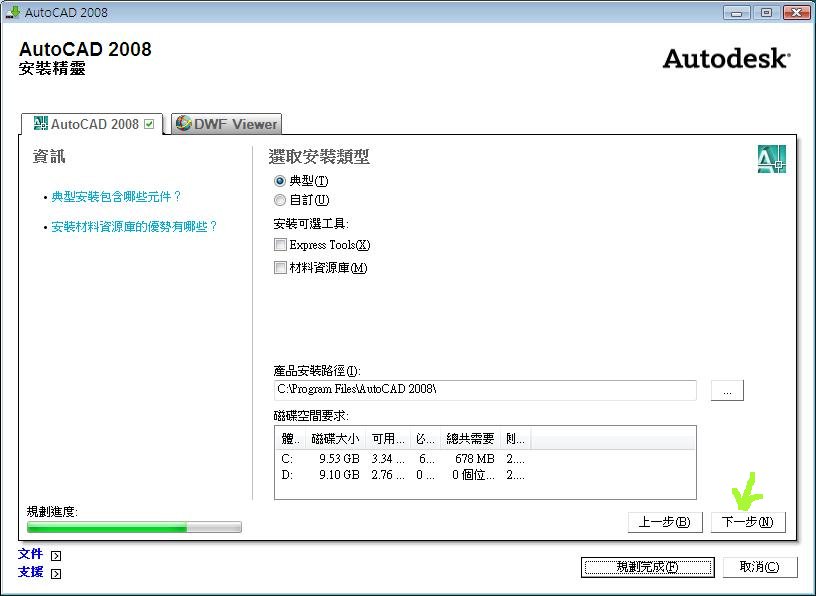816x596 pixels.
Task: Click the 磁碟大小 column header
Action: (336, 439)
